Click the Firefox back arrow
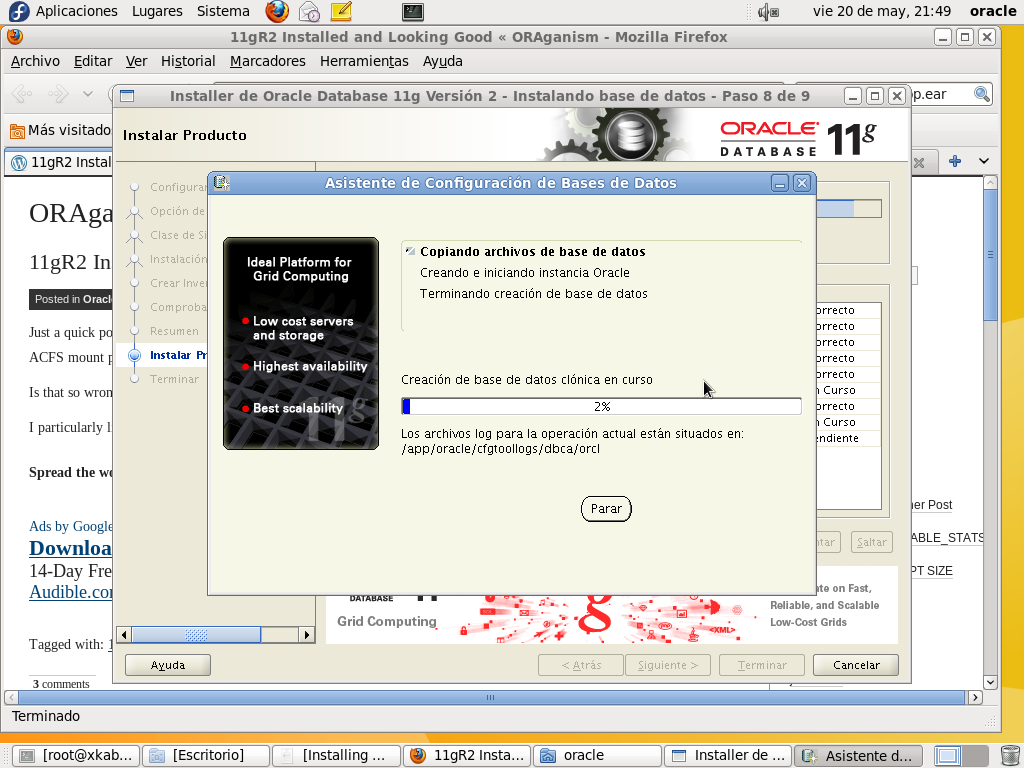This screenshot has height=768, width=1024. coord(22,94)
